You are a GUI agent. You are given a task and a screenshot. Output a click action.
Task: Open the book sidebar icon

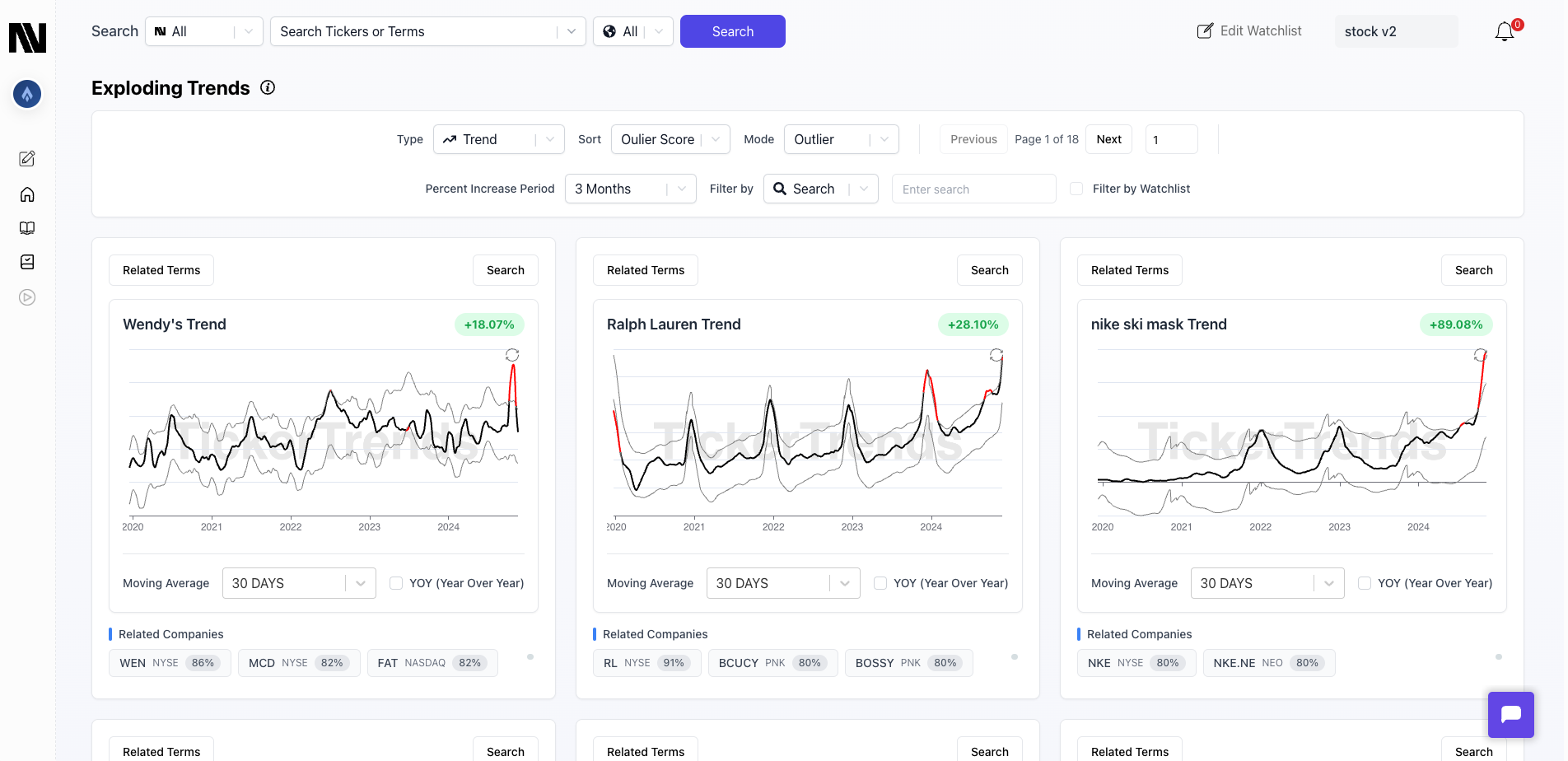point(27,228)
